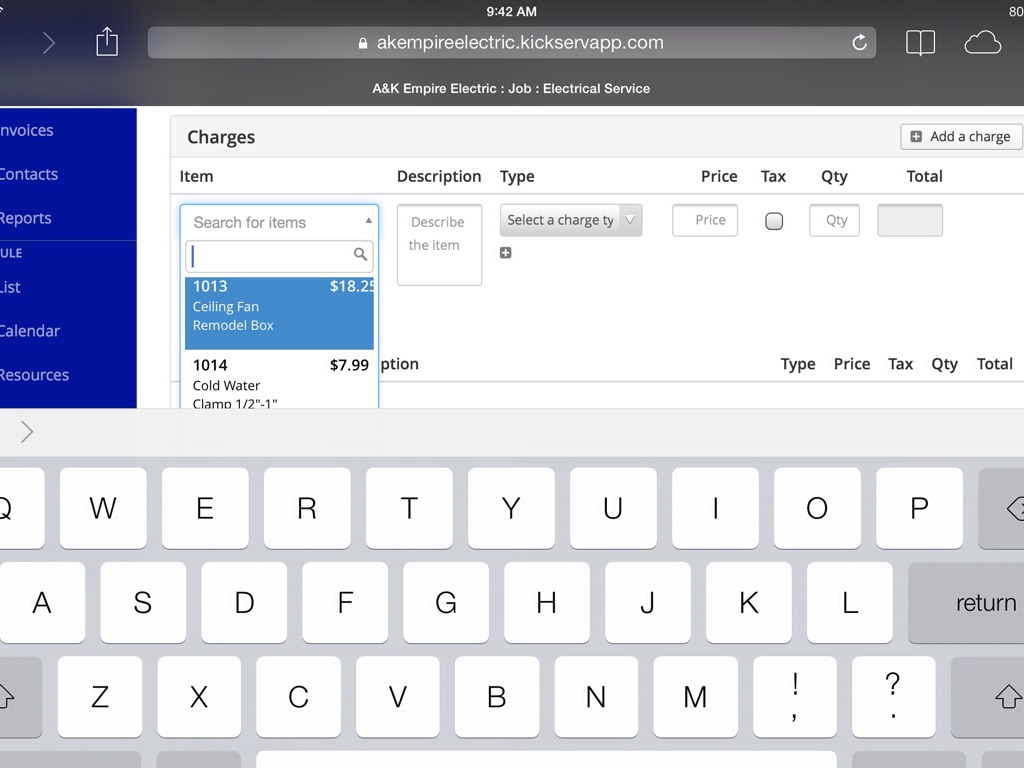Click the Add a charge button

pos(960,137)
